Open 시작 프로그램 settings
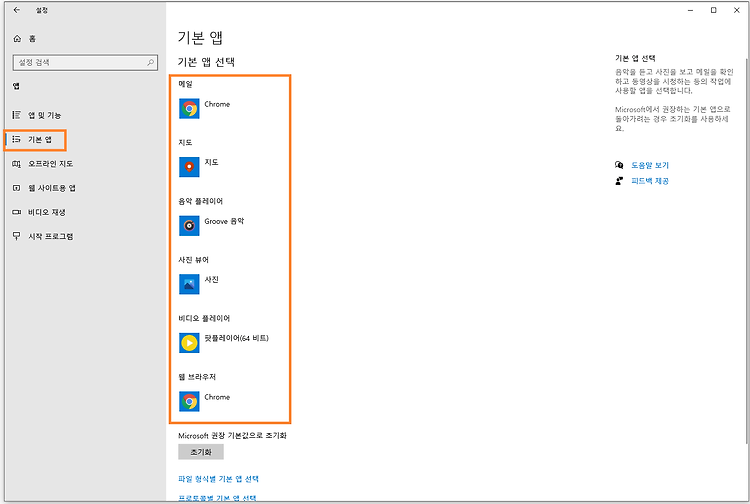 (51, 236)
